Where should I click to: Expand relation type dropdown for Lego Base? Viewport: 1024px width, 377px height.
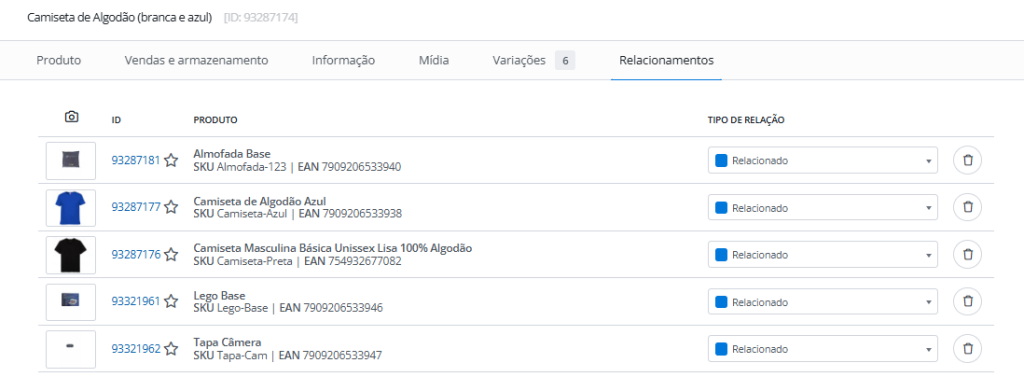click(x=823, y=301)
